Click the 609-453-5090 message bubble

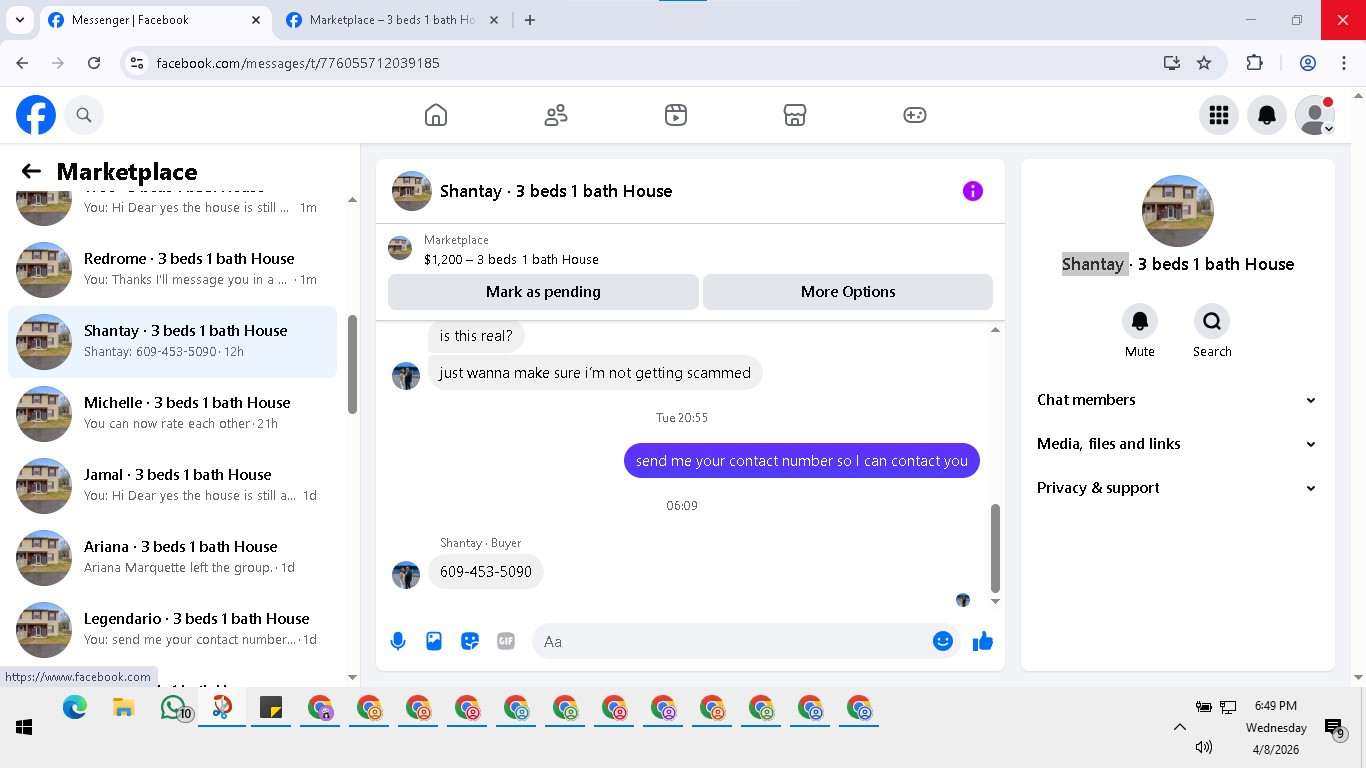pos(486,572)
